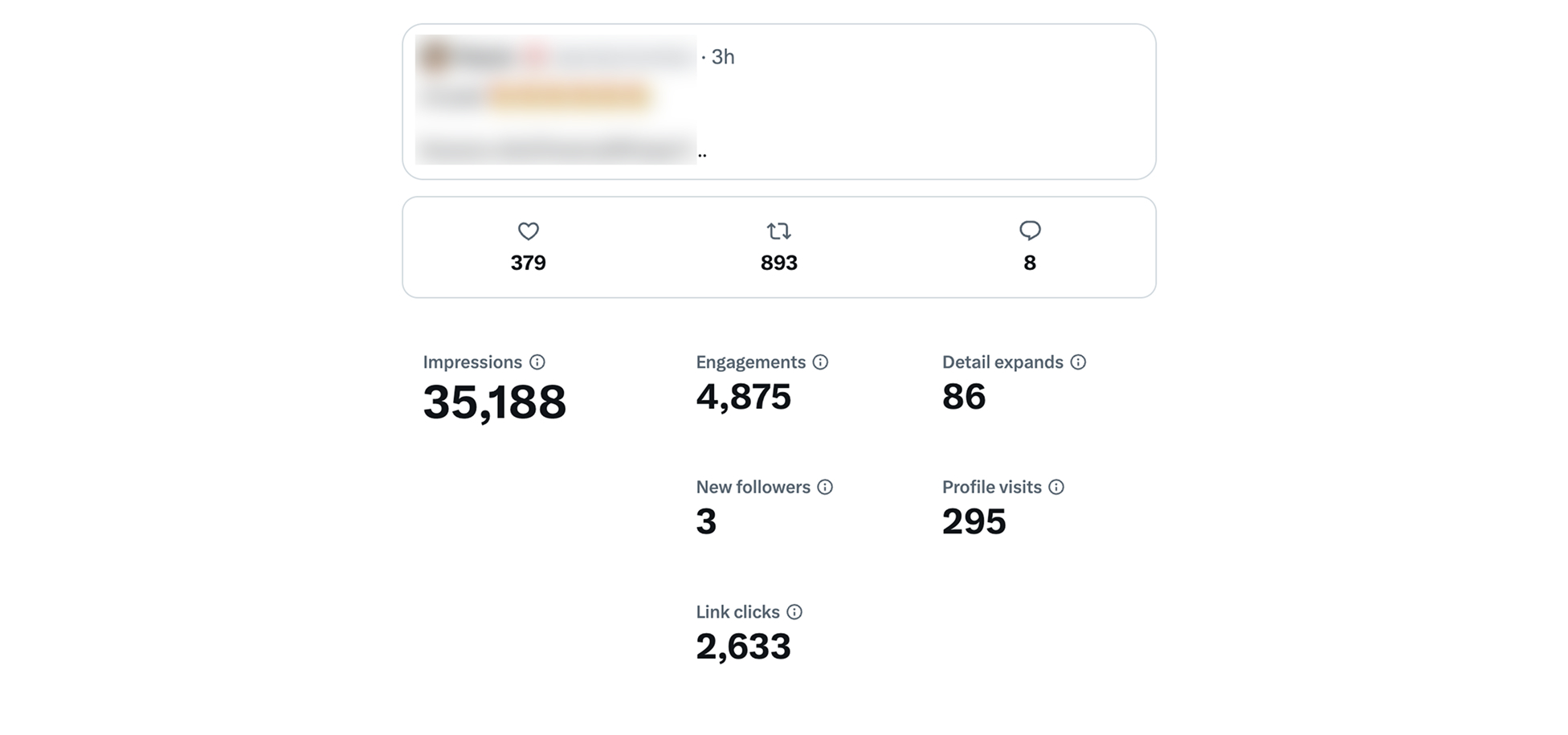
Task: Open the Detail expands info icon
Action: point(1078,362)
